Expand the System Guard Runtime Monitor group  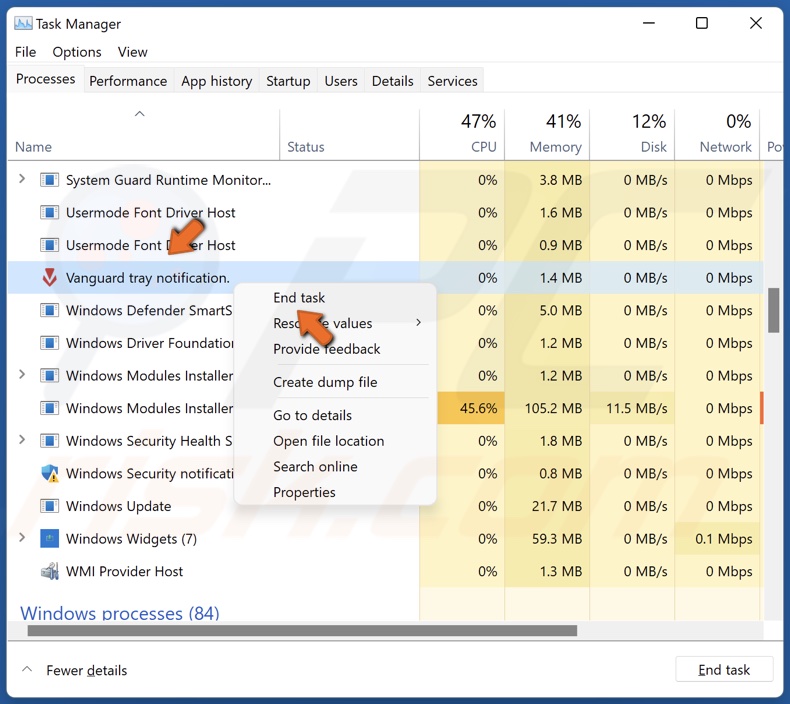pos(22,179)
